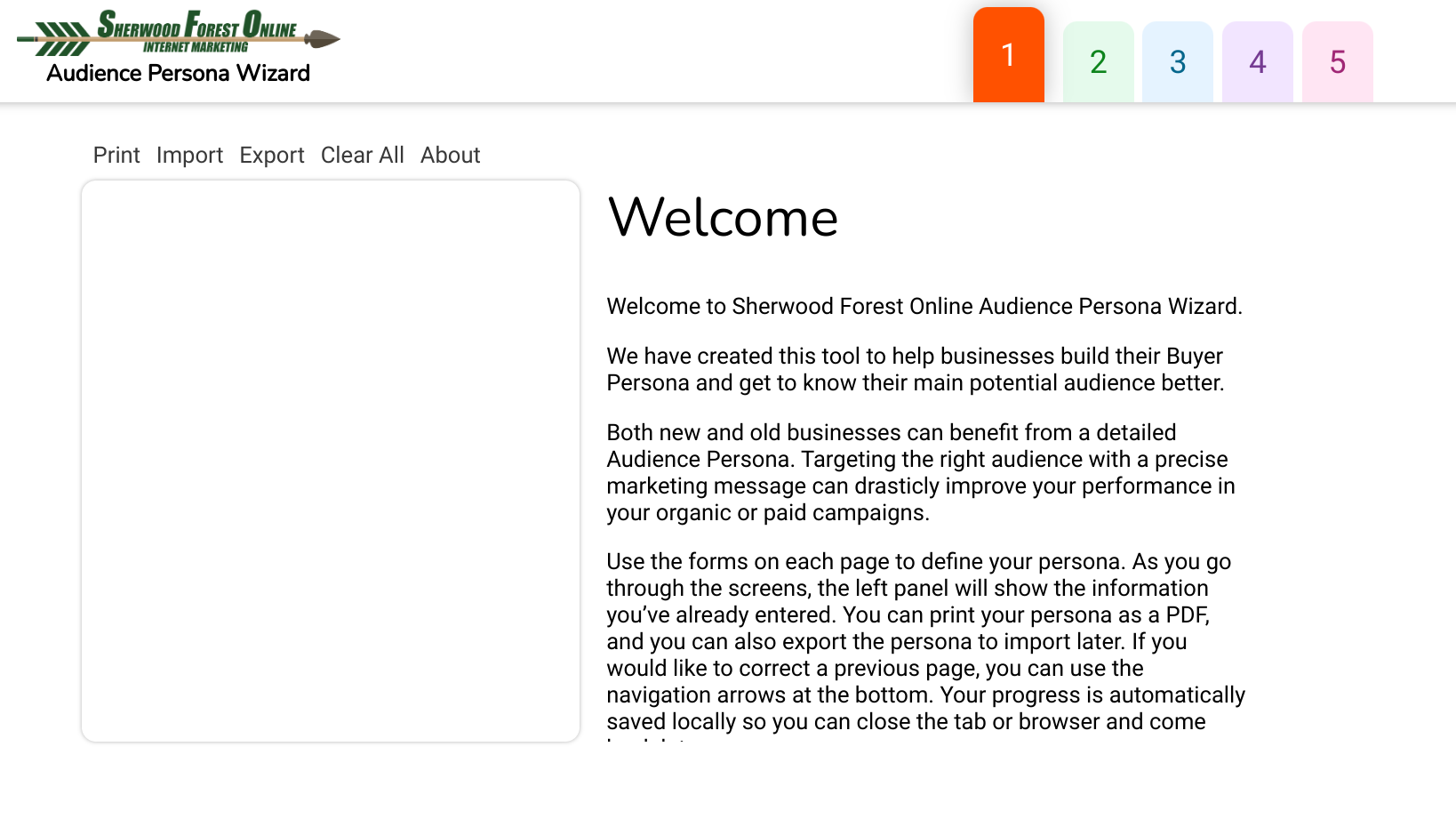Viewport: 1456px width, 819px height.
Task: Click the paragraph starting "Welcome to Sherwood"
Action: pos(924,307)
